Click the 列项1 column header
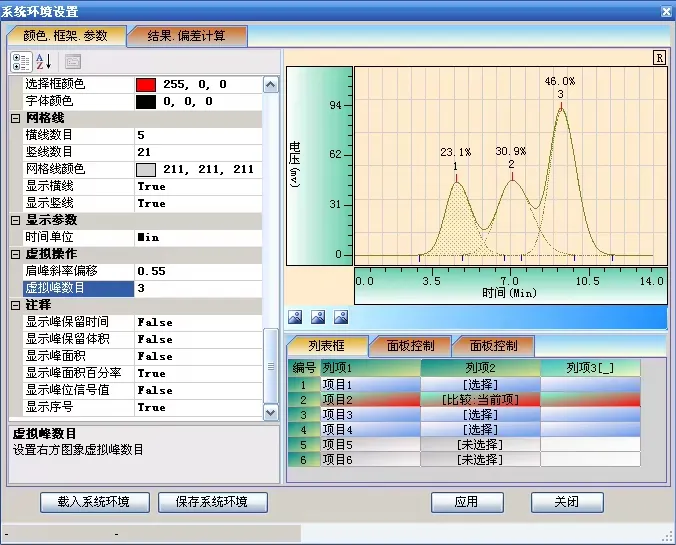The width and height of the screenshot is (676, 545). tap(370, 368)
